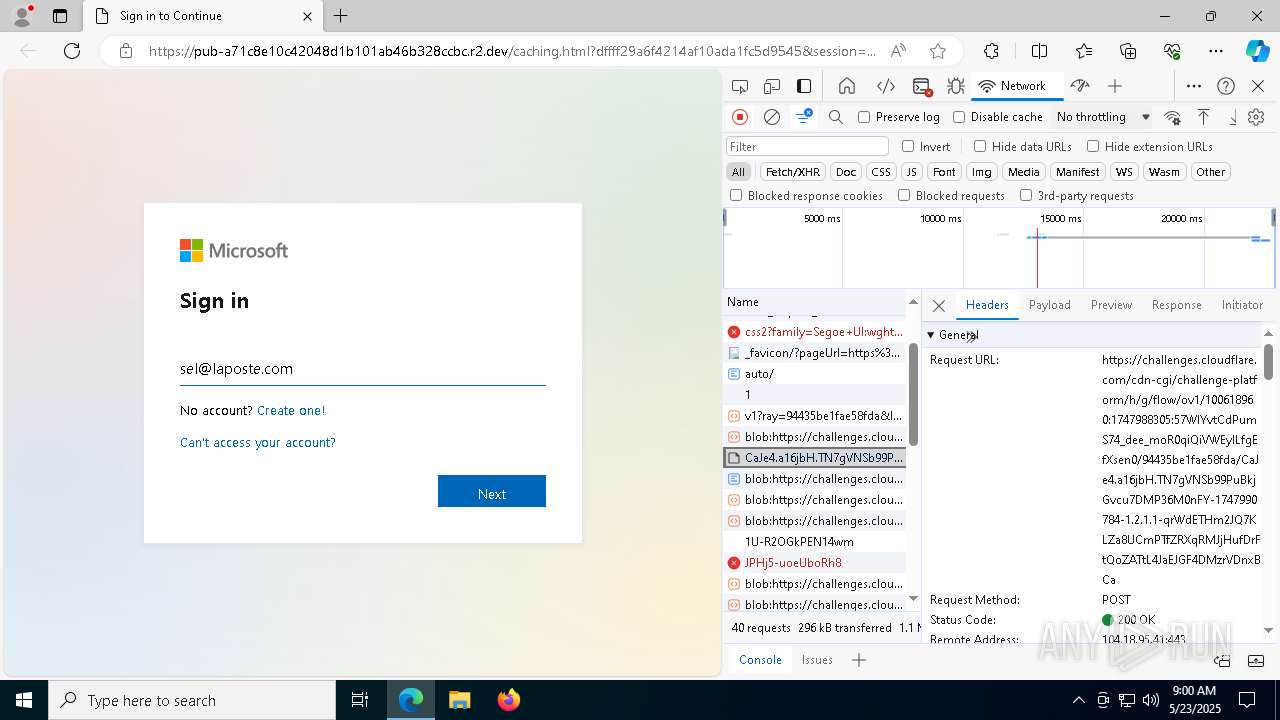Screen dimensions: 1280x720
Task: Toggle the DevTools activity bar dock icon
Action: click(804, 86)
